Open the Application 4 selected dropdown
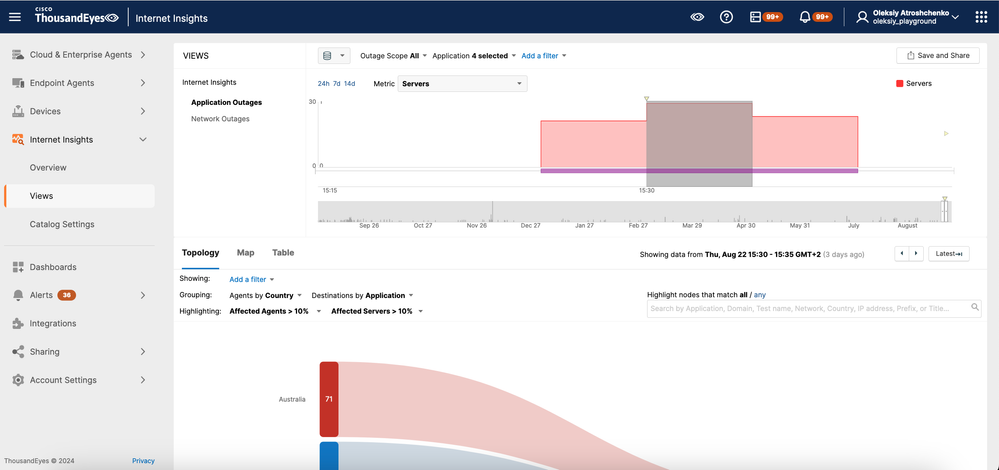 474,56
